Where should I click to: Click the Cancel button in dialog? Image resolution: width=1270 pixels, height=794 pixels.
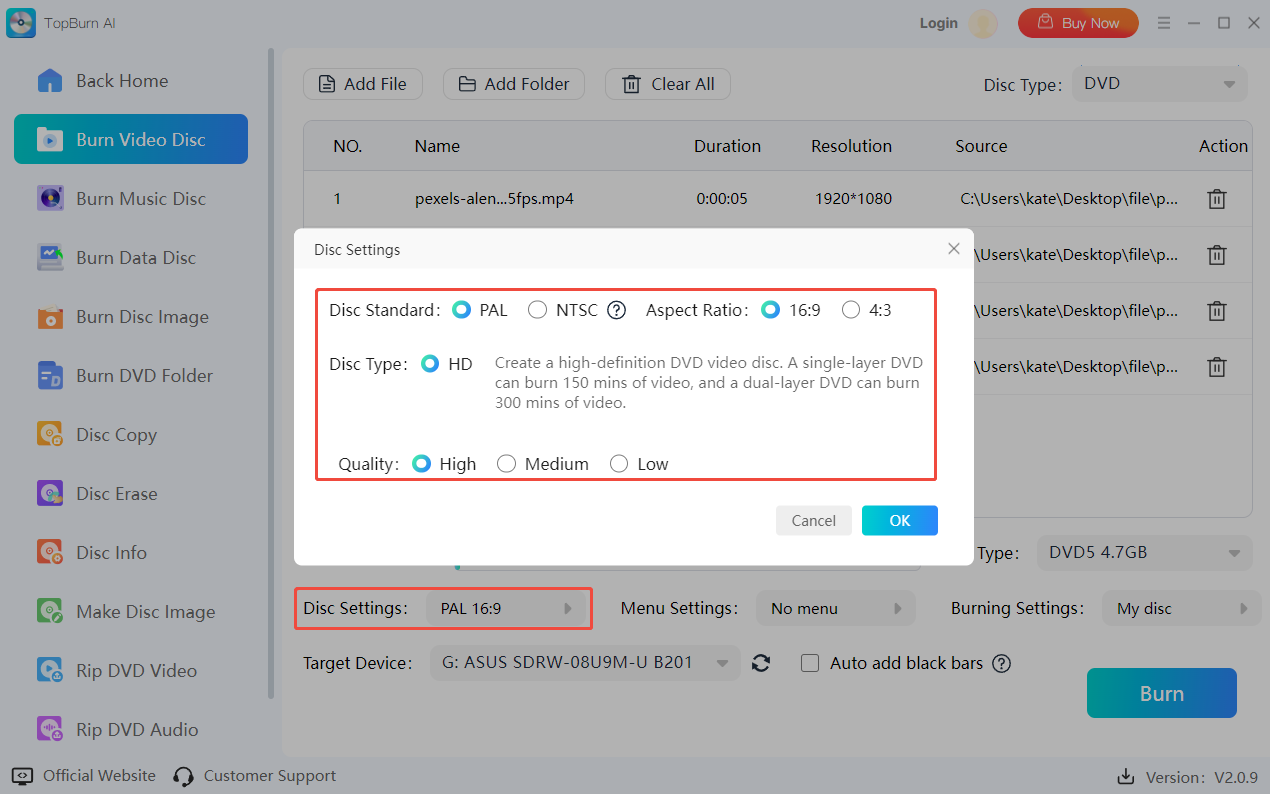[813, 520]
